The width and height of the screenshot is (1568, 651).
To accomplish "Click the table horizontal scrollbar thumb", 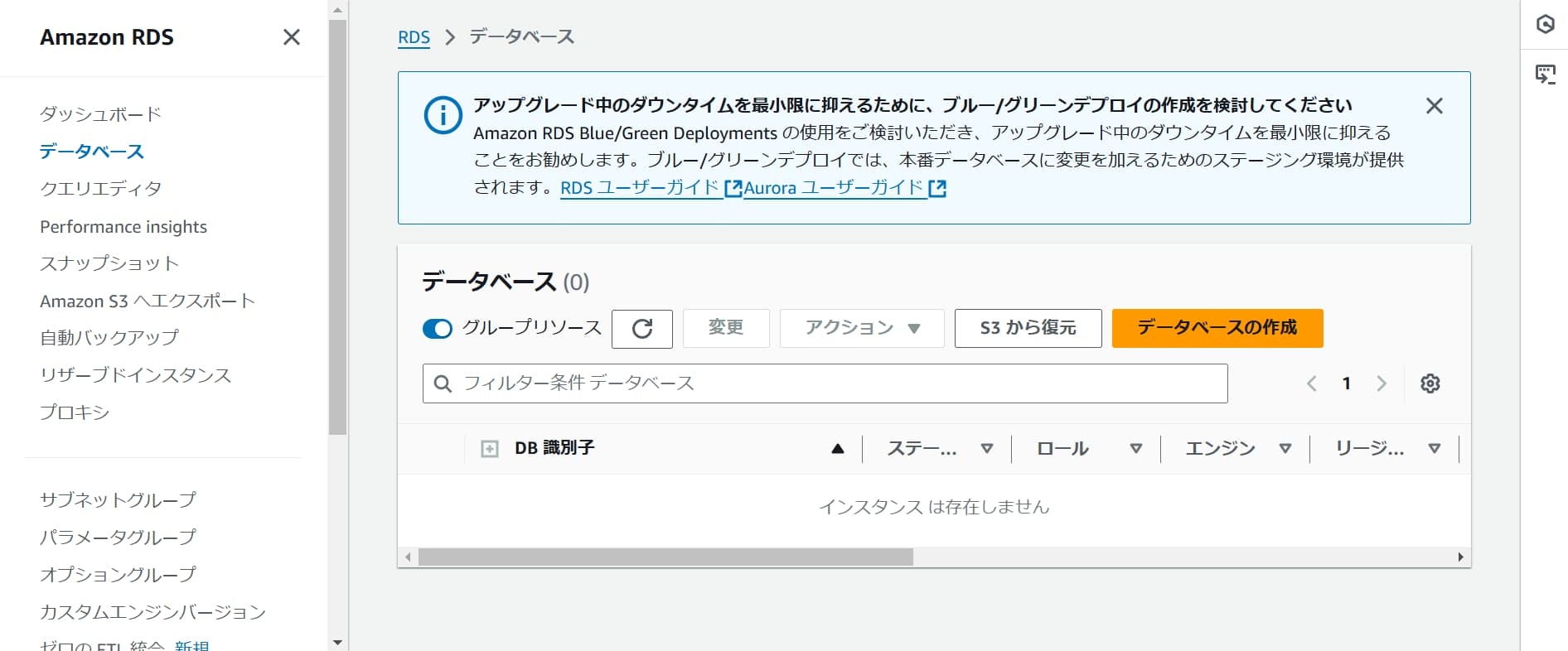I will coord(665,557).
